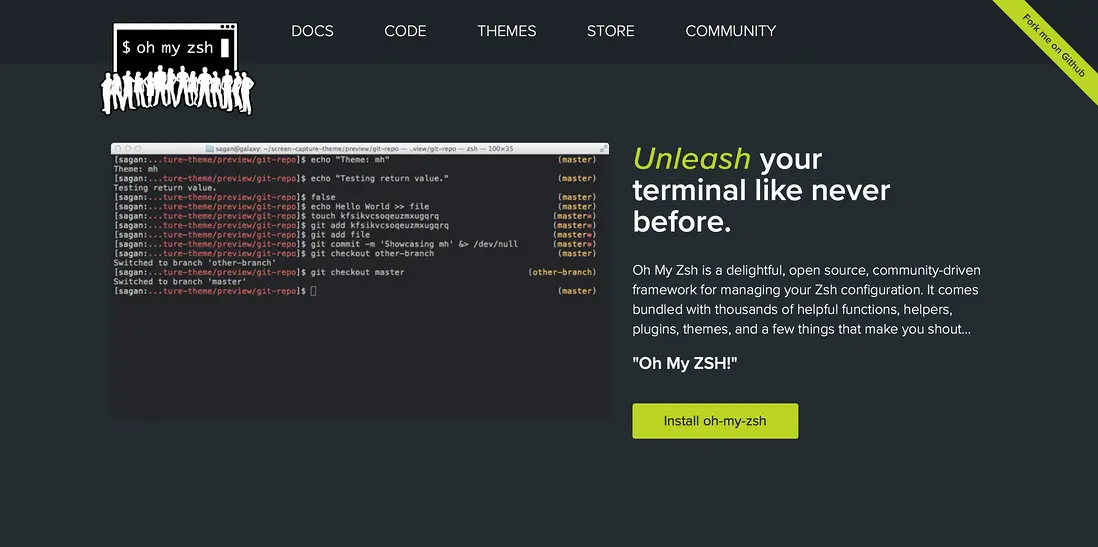Visit the STORE navigation link
Image resolution: width=1098 pixels, height=547 pixels.
(x=611, y=31)
